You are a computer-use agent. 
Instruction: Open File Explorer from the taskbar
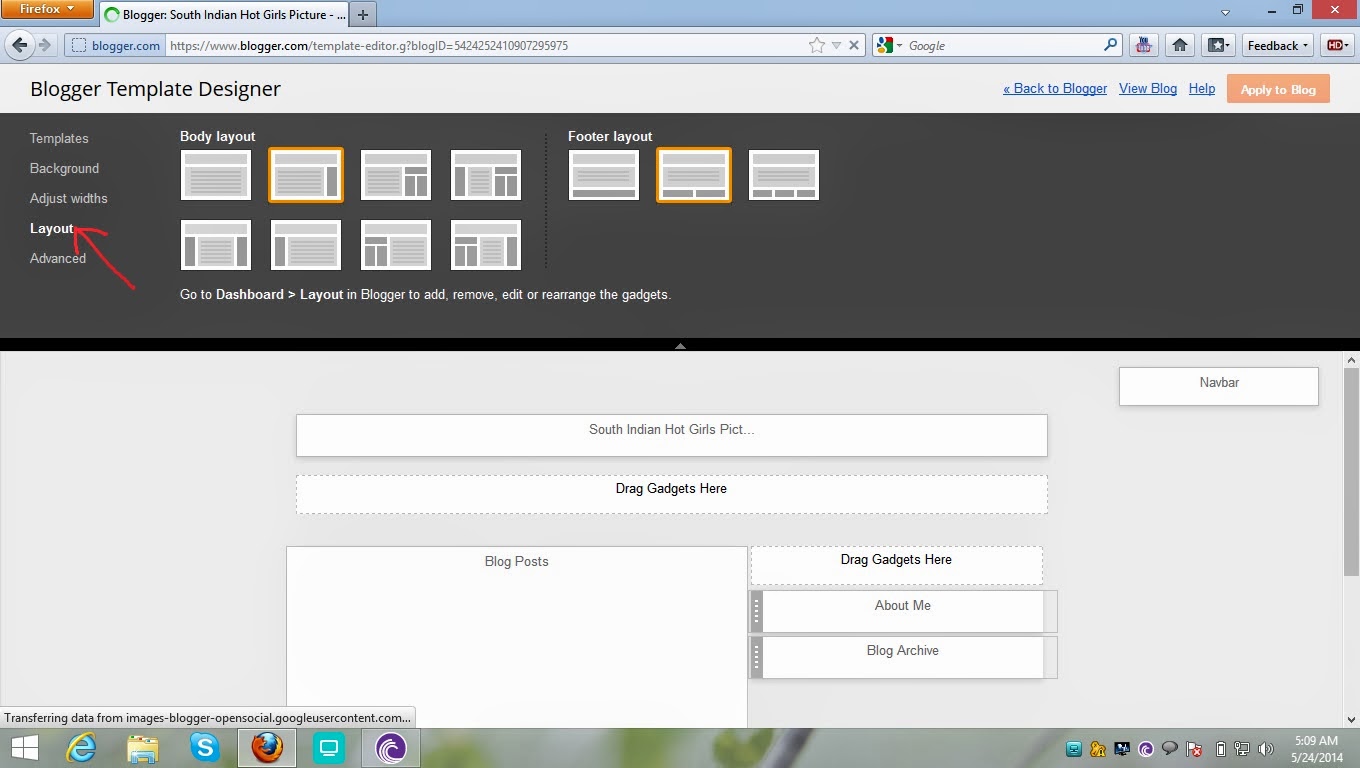coord(143,748)
